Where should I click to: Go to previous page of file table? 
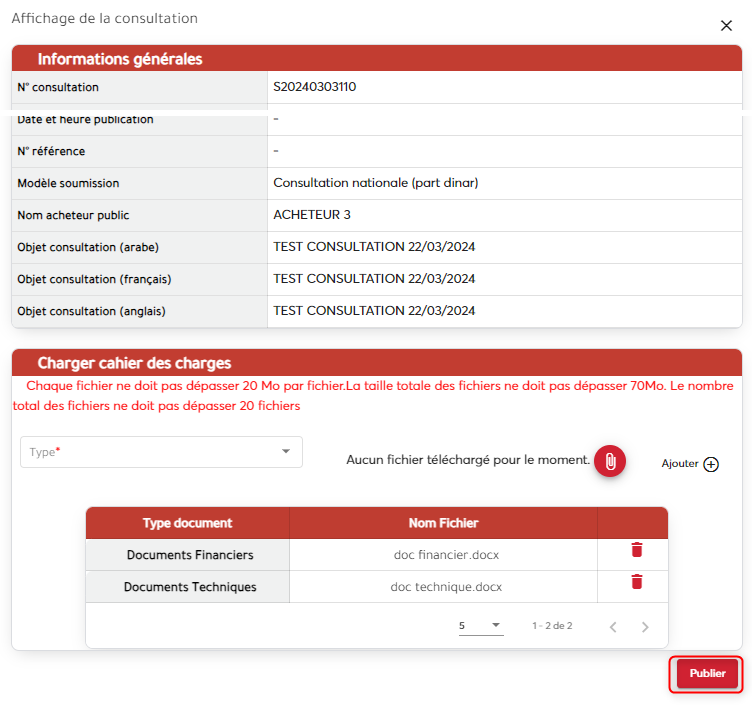click(x=613, y=627)
